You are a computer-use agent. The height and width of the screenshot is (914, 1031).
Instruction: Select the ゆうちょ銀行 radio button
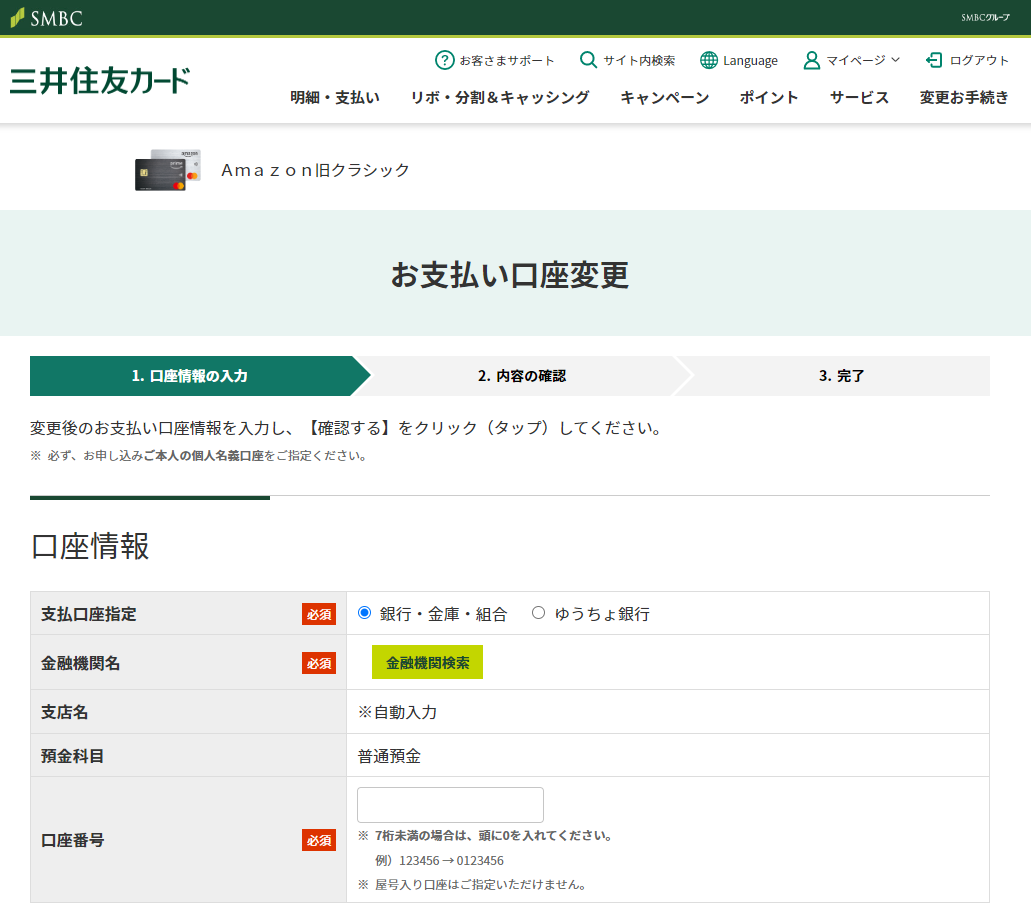click(537, 613)
